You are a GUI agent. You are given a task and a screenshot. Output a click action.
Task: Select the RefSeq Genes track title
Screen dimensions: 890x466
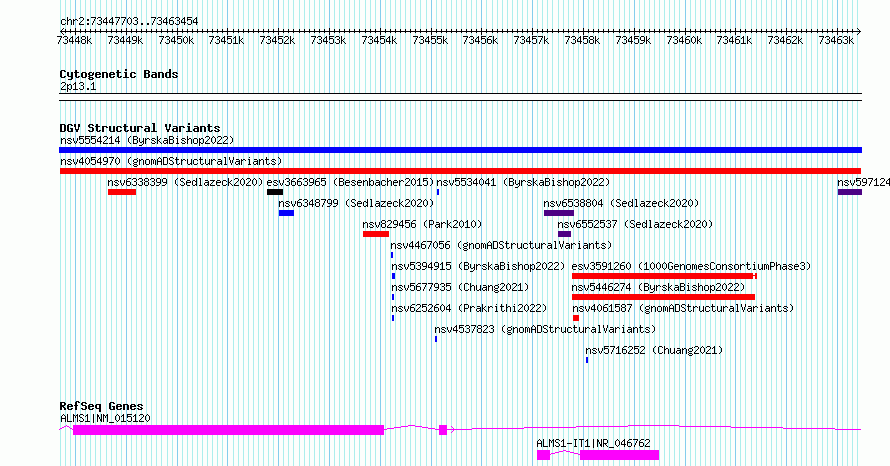click(x=102, y=406)
